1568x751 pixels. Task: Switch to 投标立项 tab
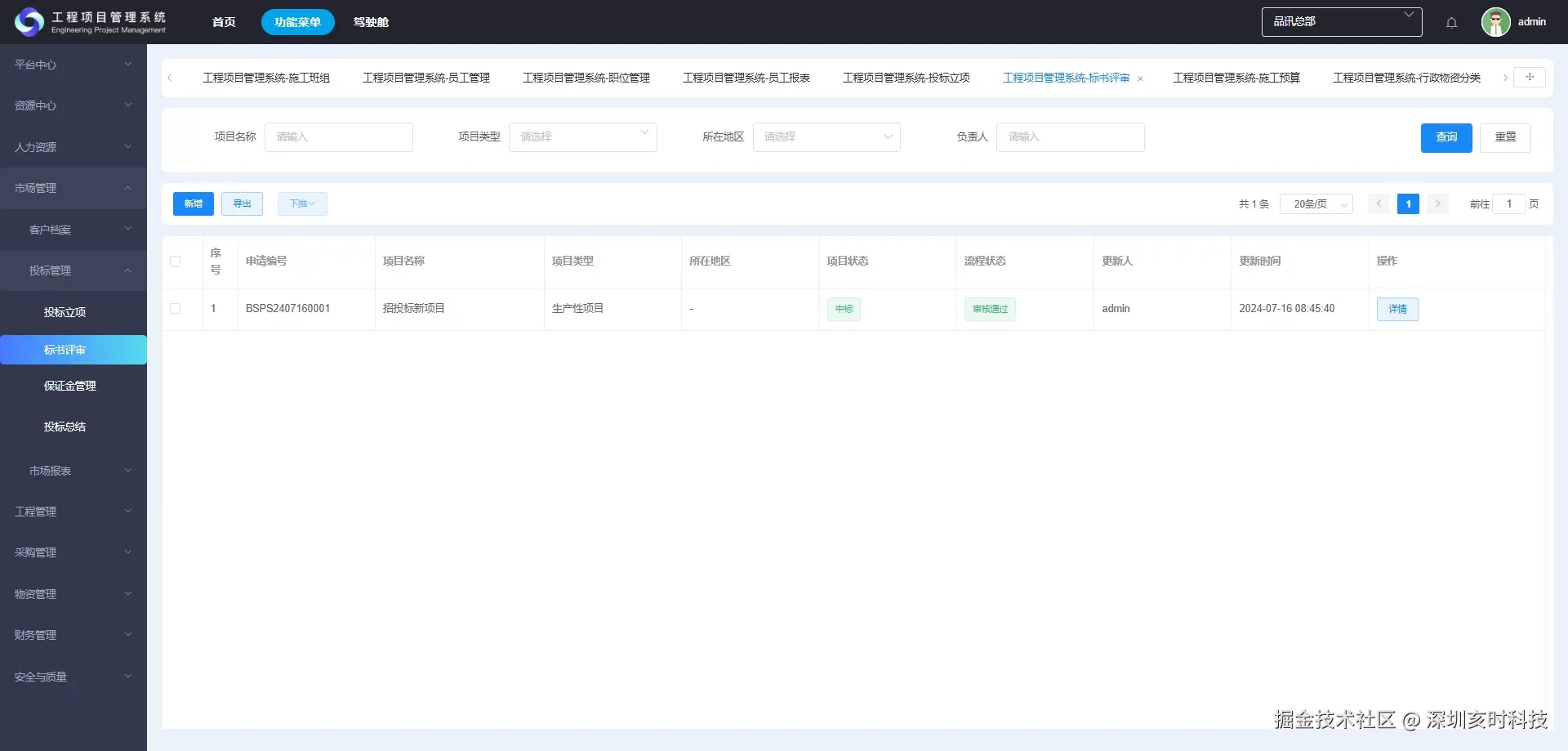[906, 78]
